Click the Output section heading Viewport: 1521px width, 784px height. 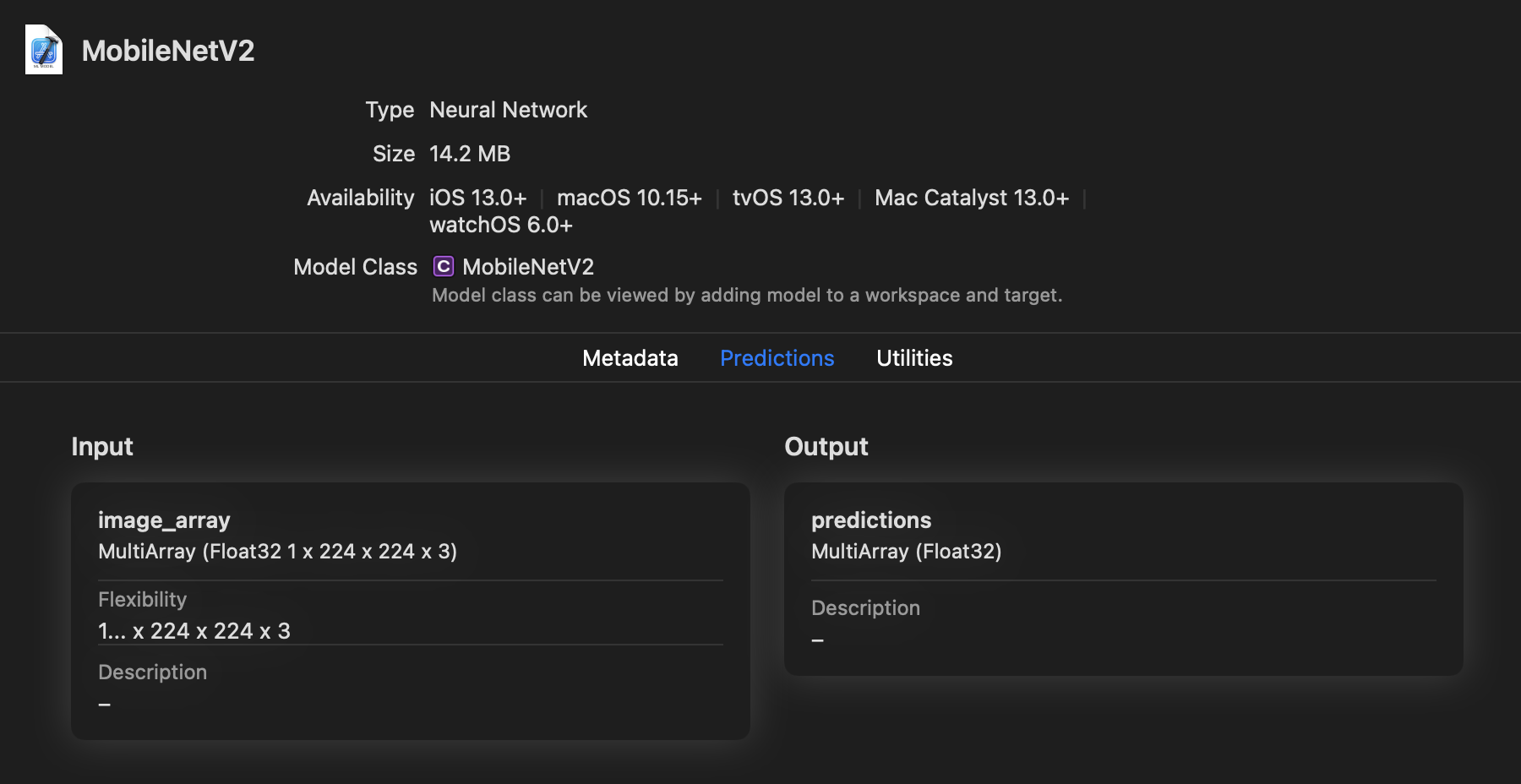tap(826, 446)
